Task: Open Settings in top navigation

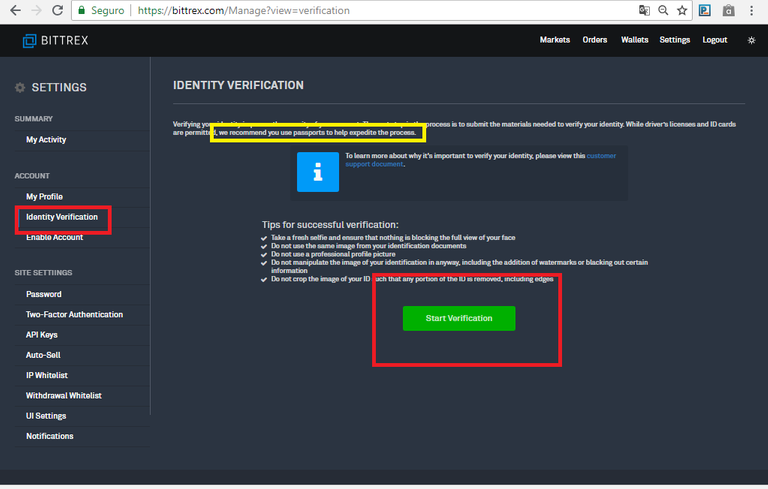Action: tap(674, 40)
